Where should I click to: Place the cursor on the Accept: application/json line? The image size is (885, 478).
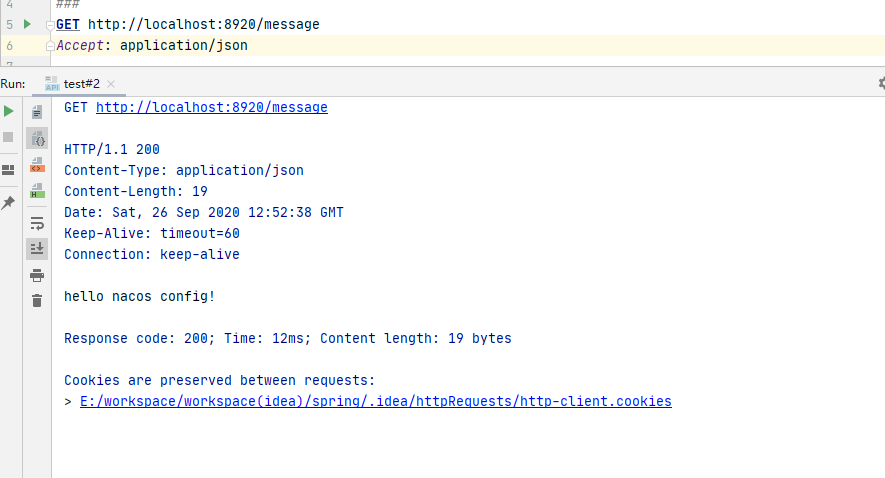tap(300, 45)
